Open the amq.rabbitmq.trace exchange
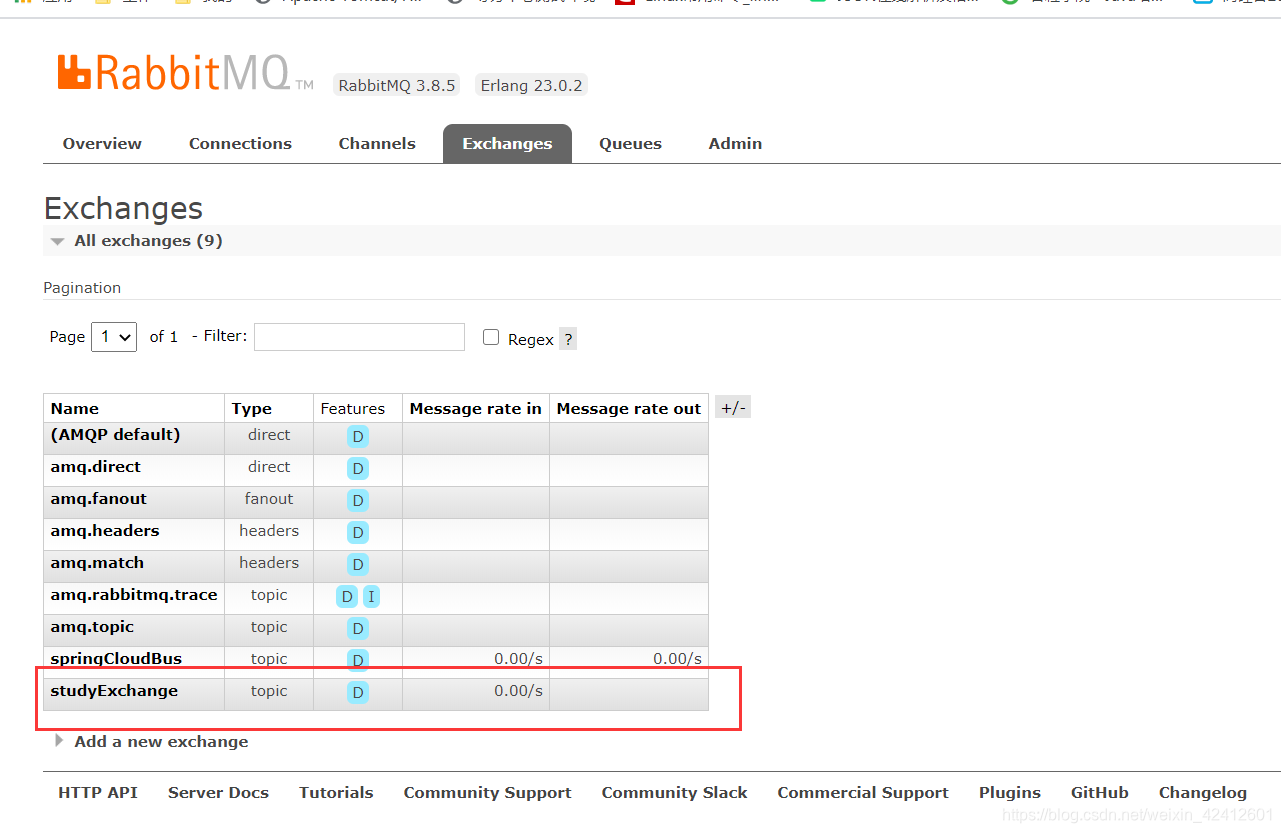This screenshot has width=1281, height=833. 134,595
